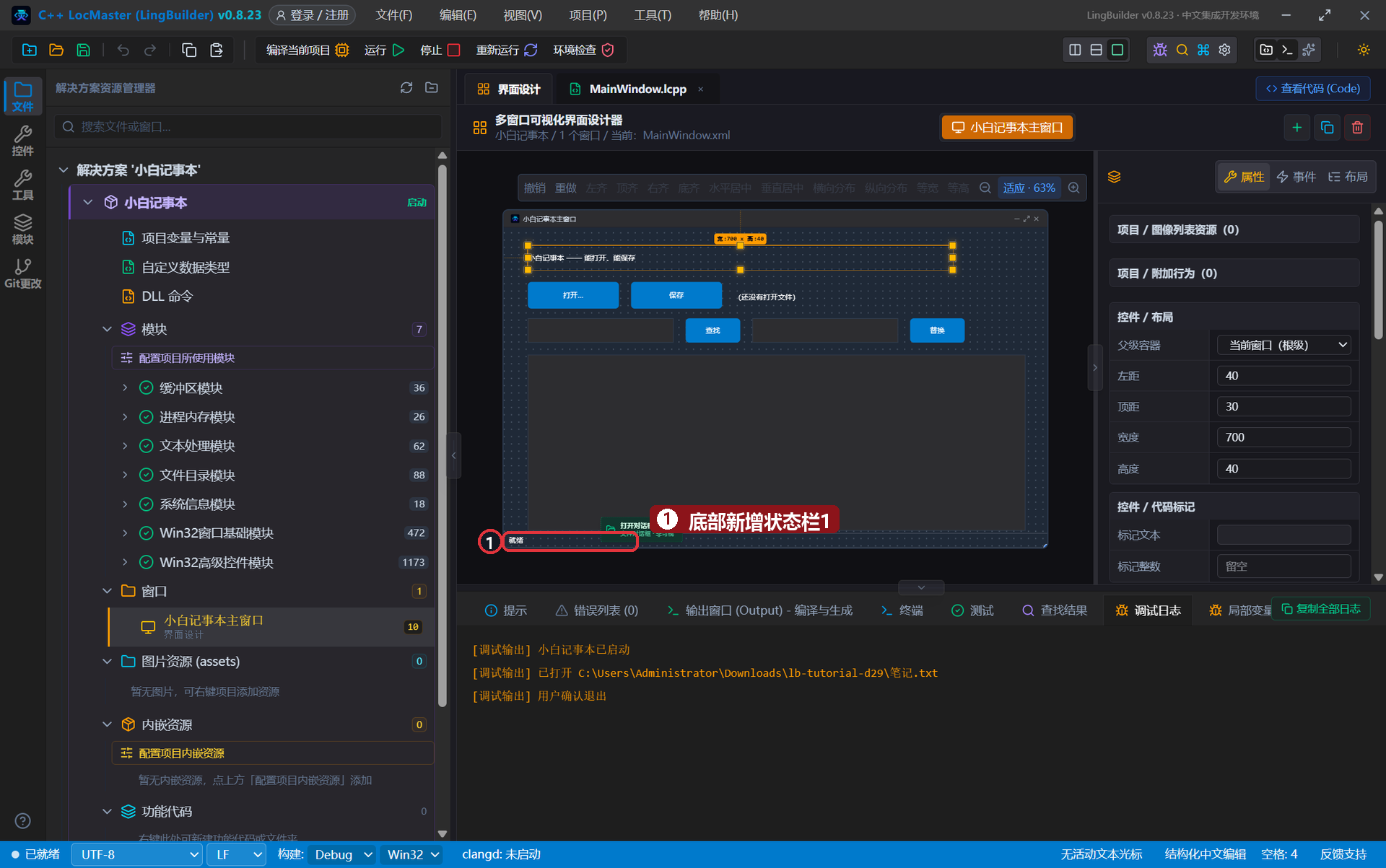Delete window with red trash icon
The image size is (1386, 868).
click(1357, 128)
